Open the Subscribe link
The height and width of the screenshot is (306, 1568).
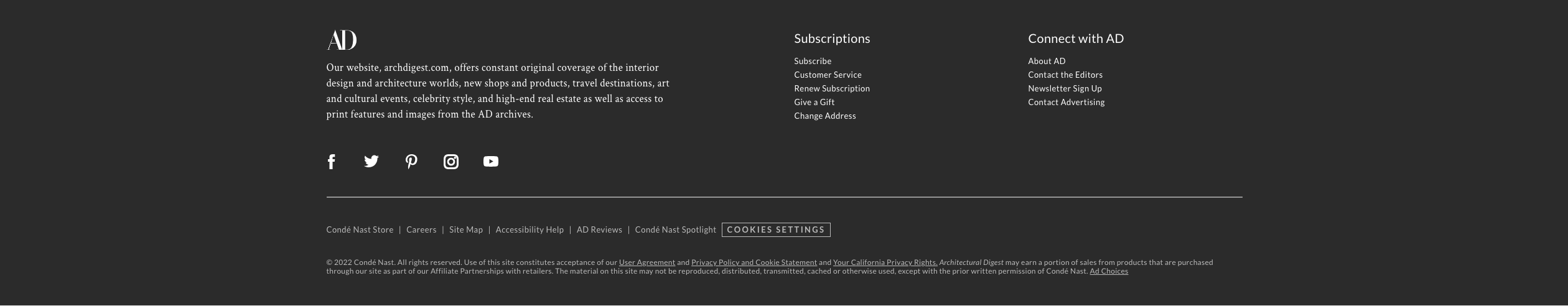813,61
